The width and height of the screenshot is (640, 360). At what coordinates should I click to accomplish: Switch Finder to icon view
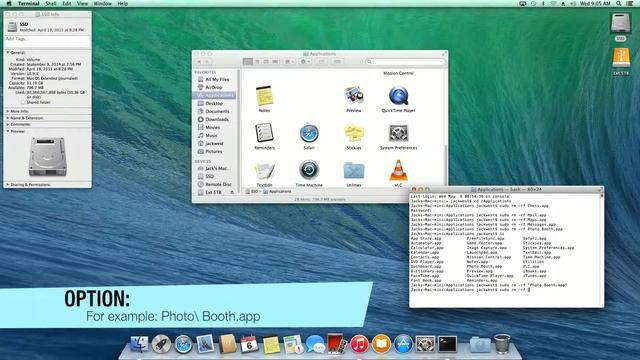[247, 62]
